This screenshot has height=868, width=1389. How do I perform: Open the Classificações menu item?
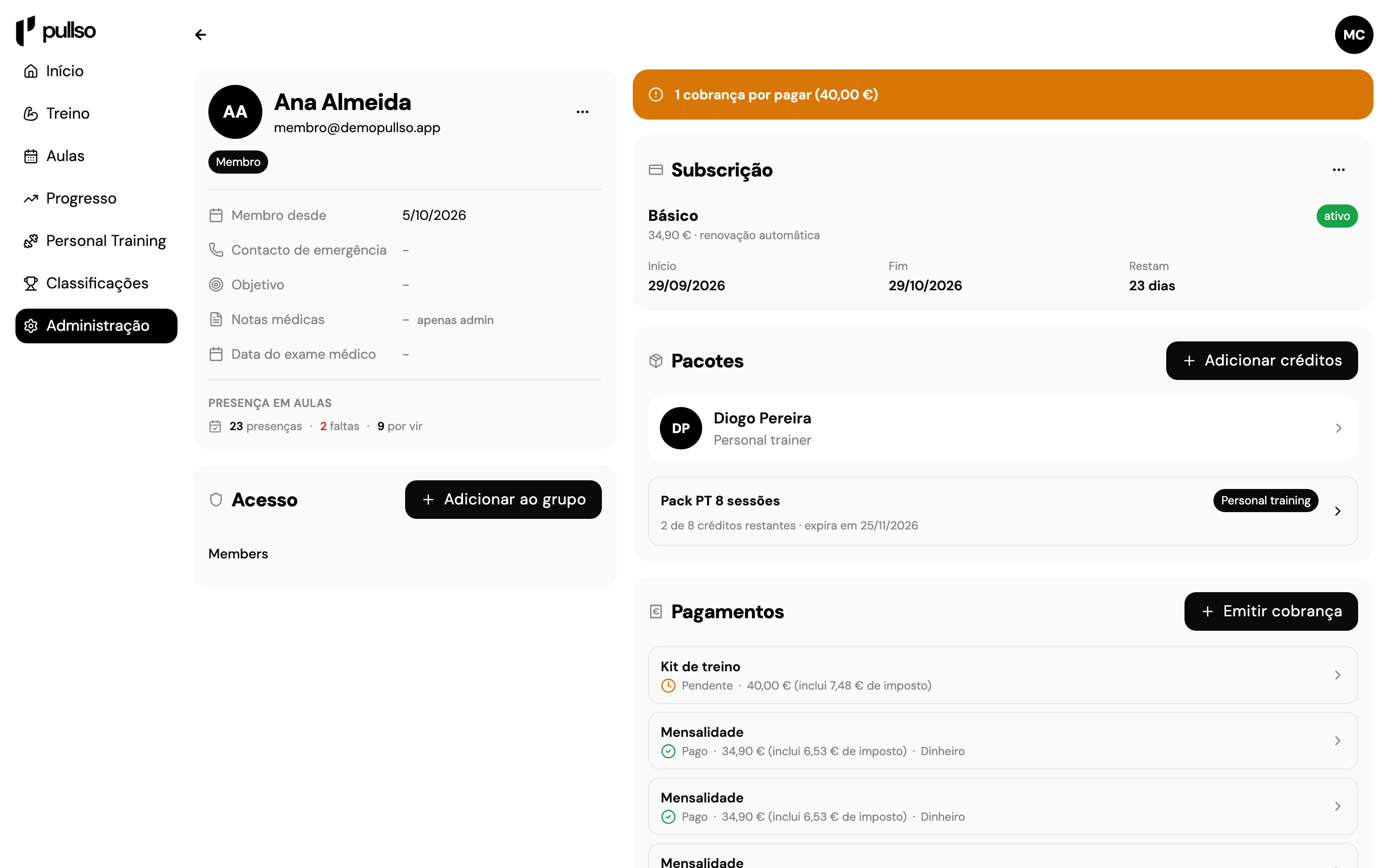(96, 284)
